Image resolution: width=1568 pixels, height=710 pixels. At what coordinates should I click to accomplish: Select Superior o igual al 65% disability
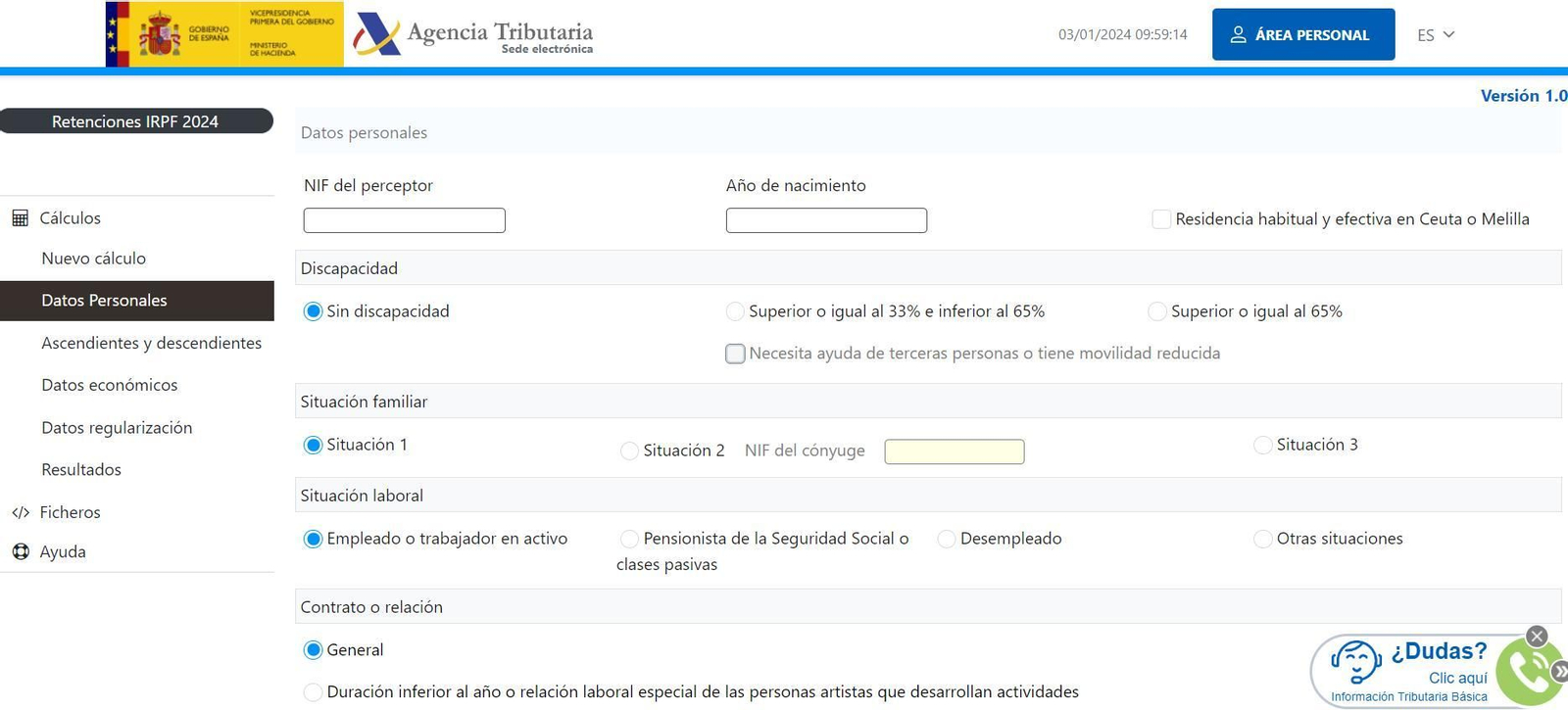point(1157,311)
